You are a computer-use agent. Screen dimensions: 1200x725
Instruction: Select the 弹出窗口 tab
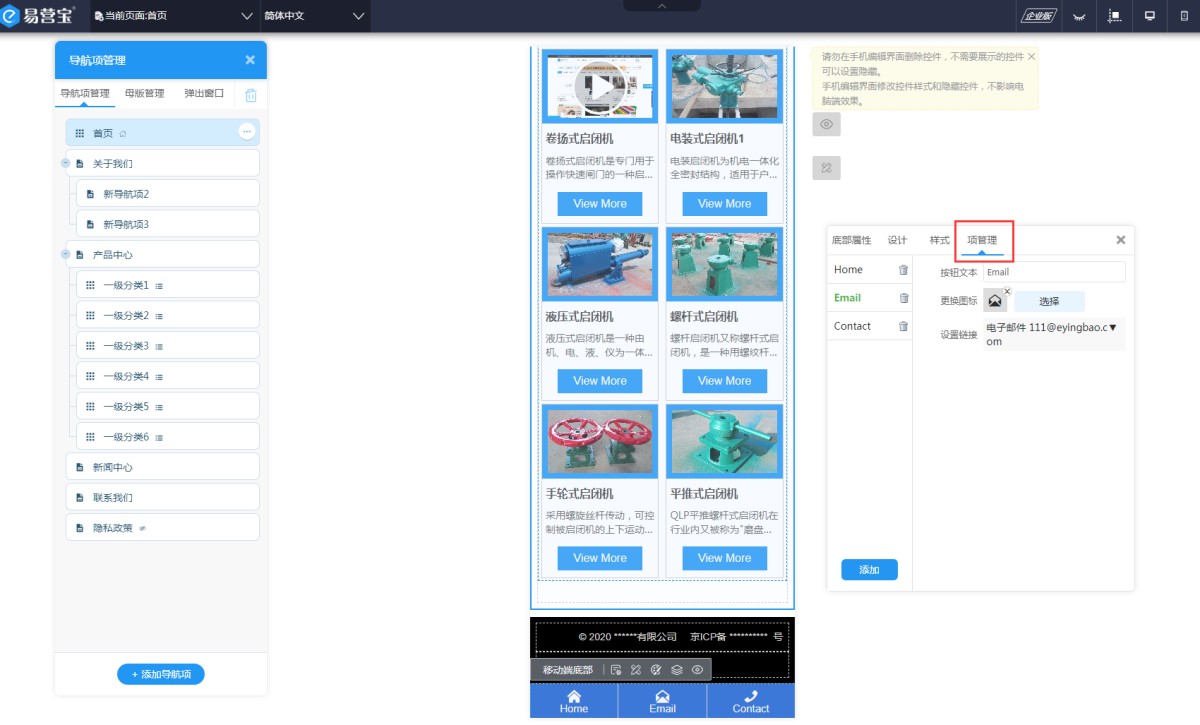coord(204,94)
